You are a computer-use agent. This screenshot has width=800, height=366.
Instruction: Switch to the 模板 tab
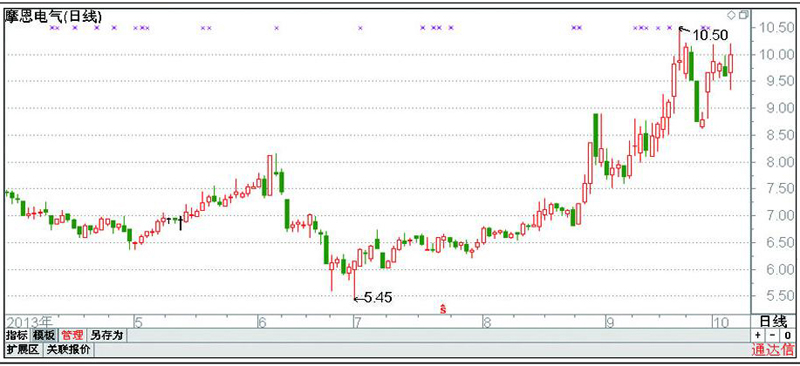click(x=44, y=335)
